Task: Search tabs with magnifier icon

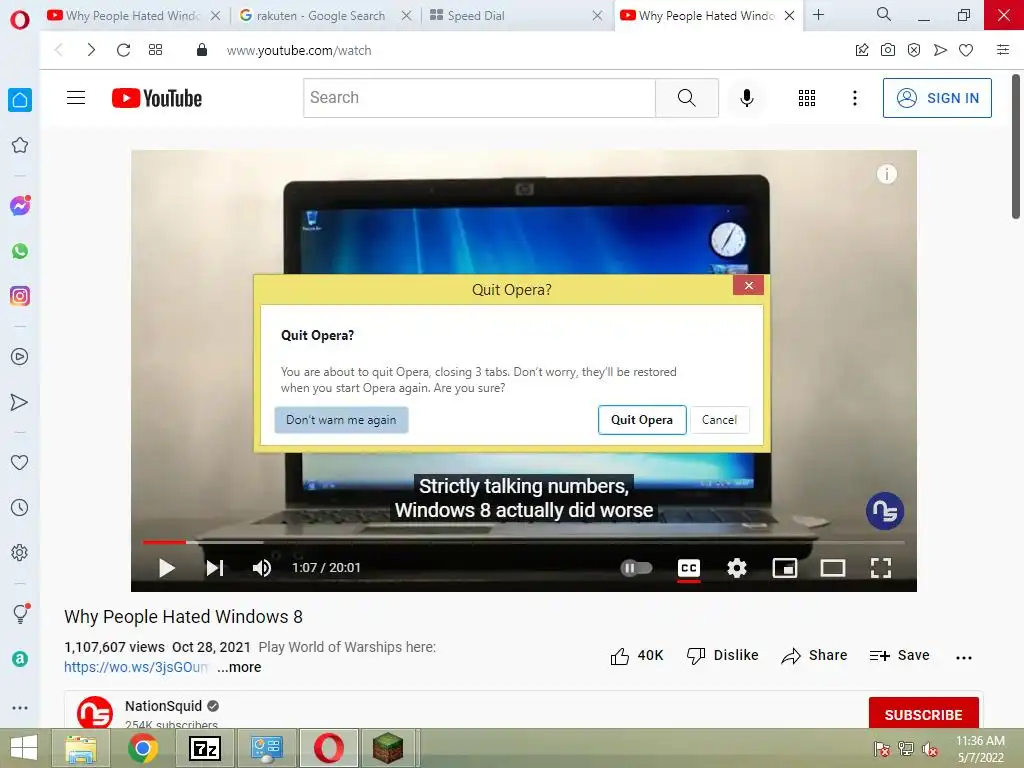Action: click(884, 14)
